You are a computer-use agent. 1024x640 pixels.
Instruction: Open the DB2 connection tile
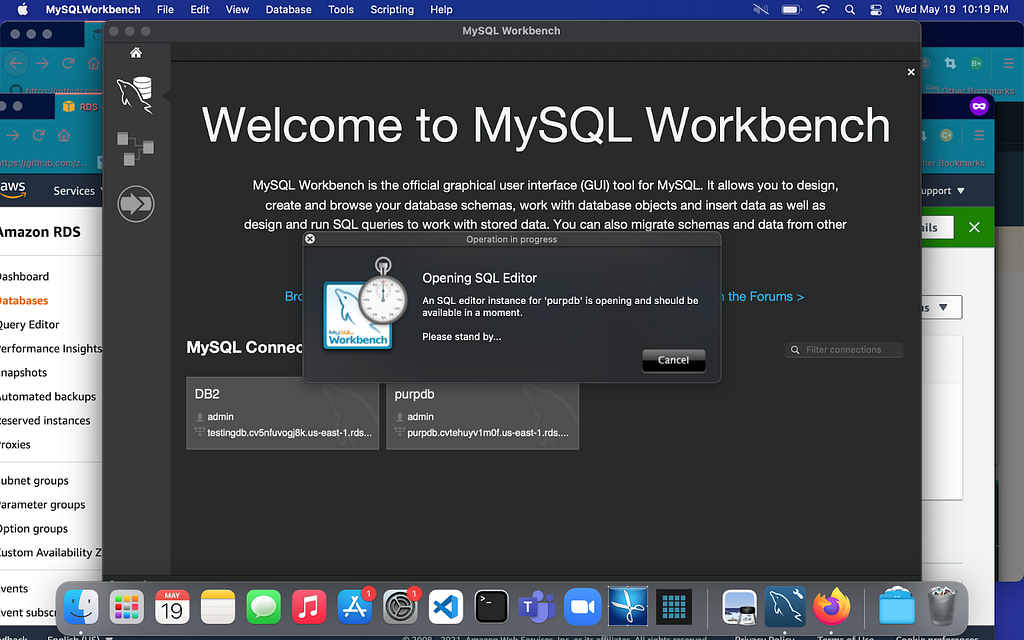click(x=283, y=413)
